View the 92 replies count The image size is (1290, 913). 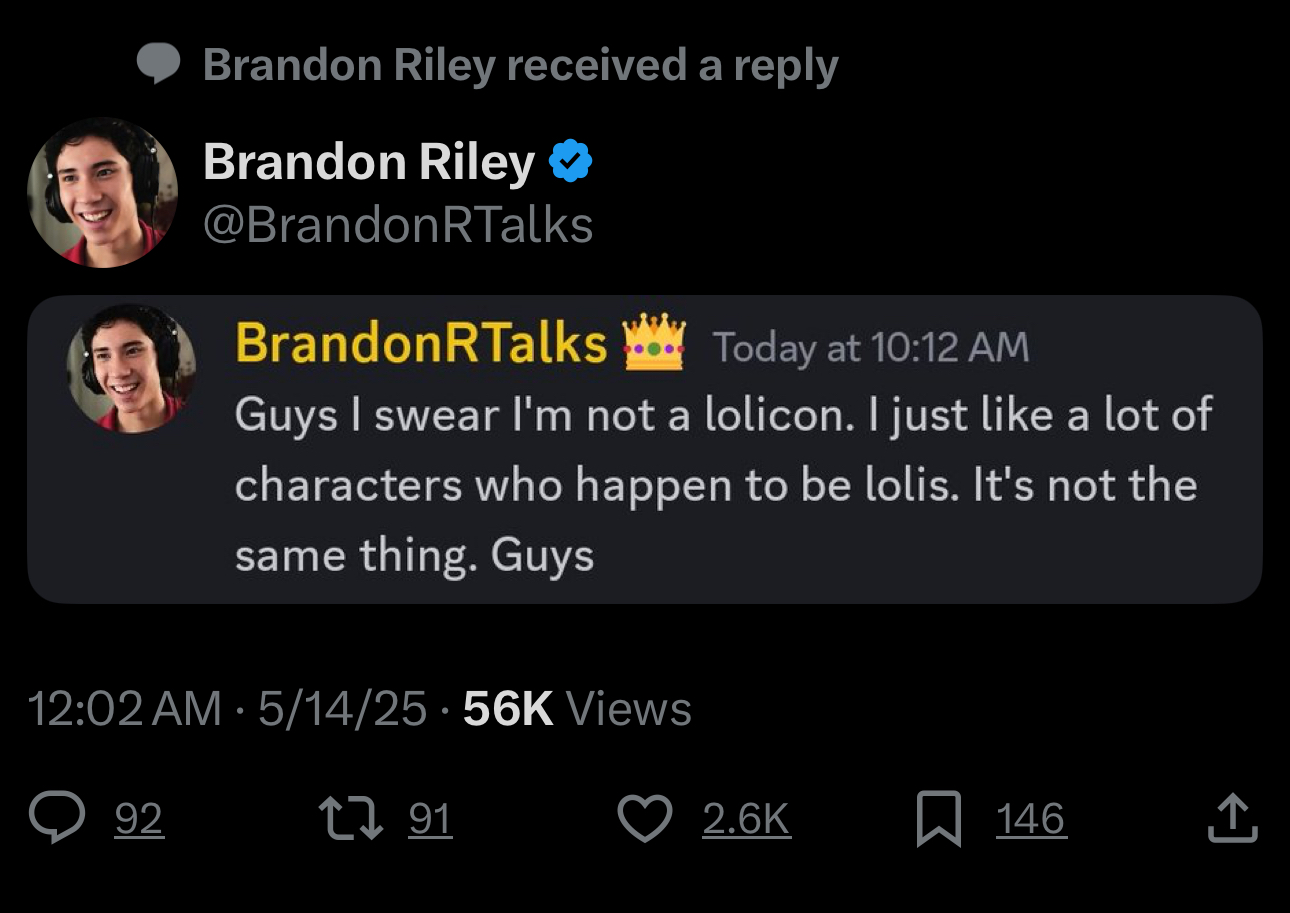[139, 820]
